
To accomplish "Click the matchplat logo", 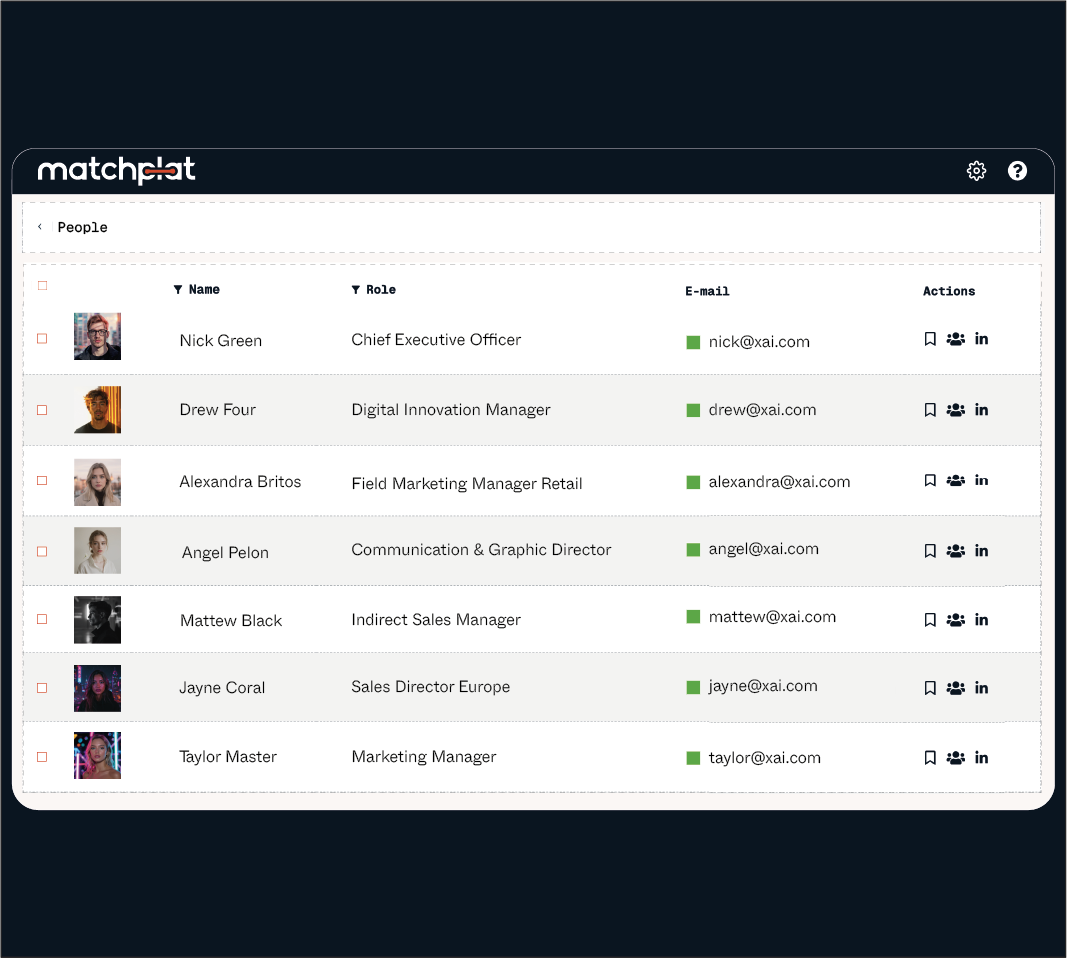I will (x=116, y=171).
